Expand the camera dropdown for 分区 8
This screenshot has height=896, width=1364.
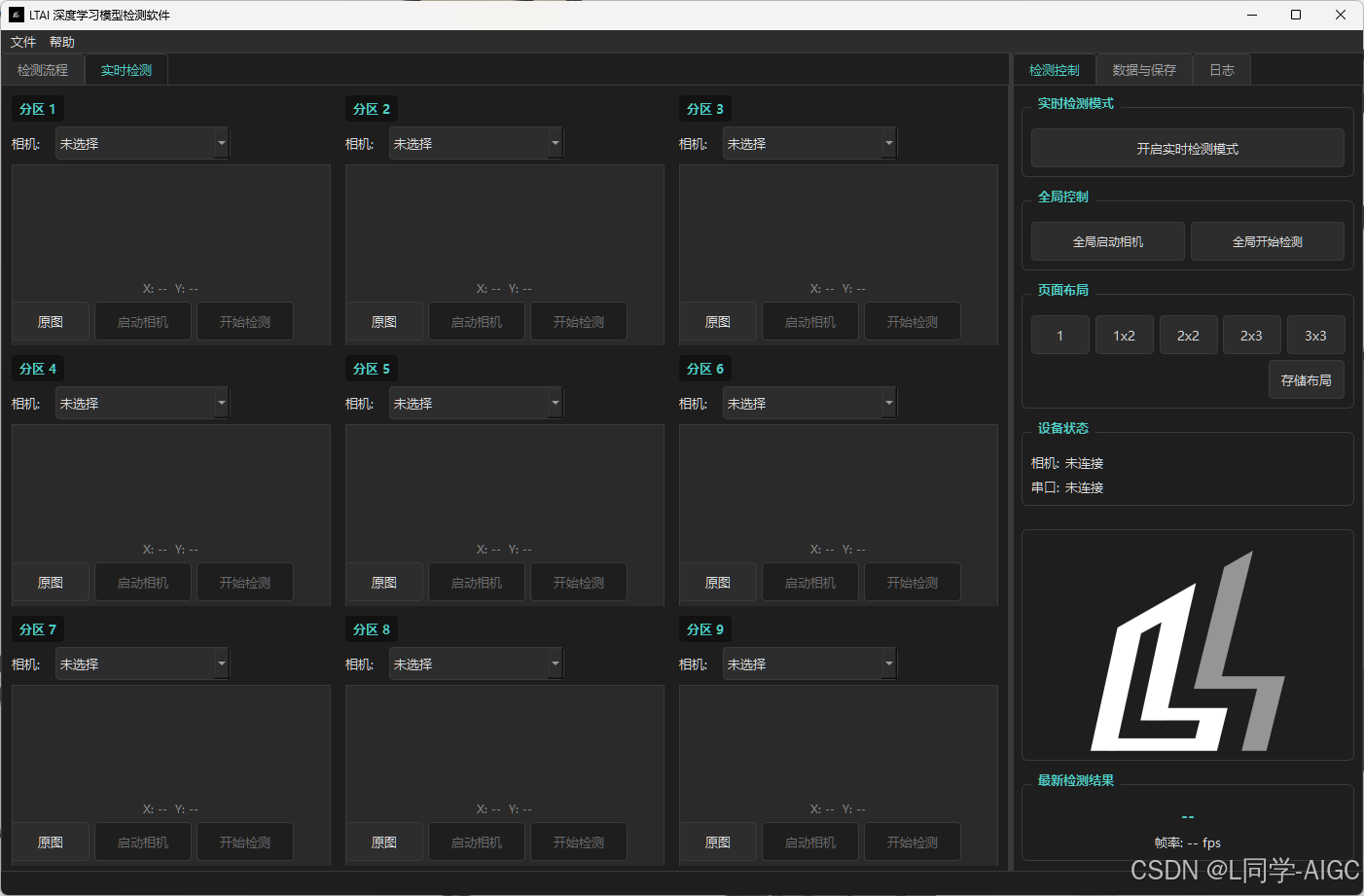point(476,664)
